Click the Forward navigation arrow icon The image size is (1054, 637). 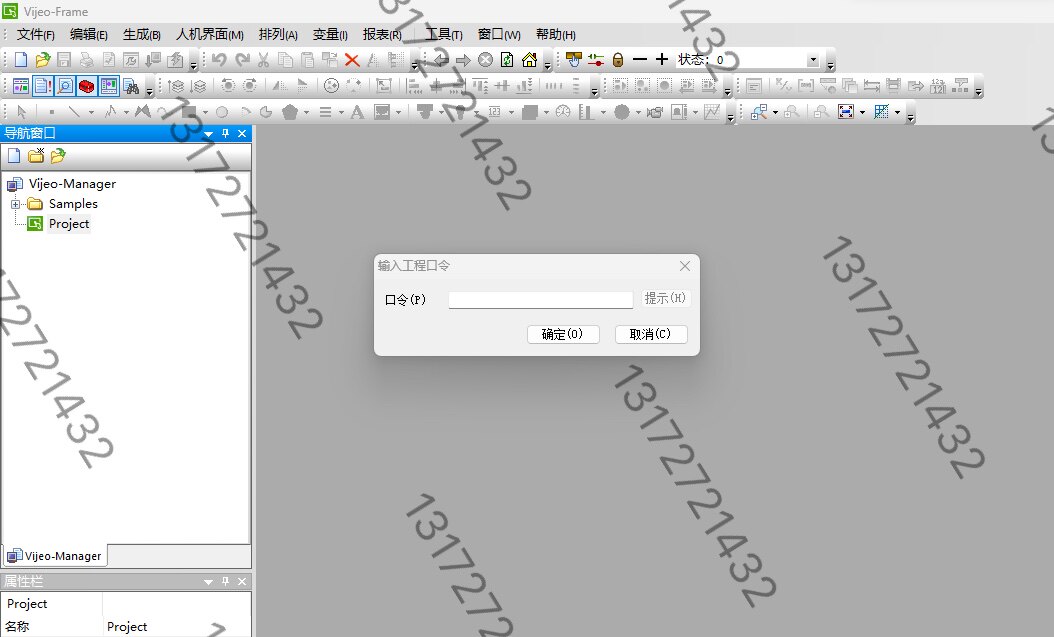(463, 60)
